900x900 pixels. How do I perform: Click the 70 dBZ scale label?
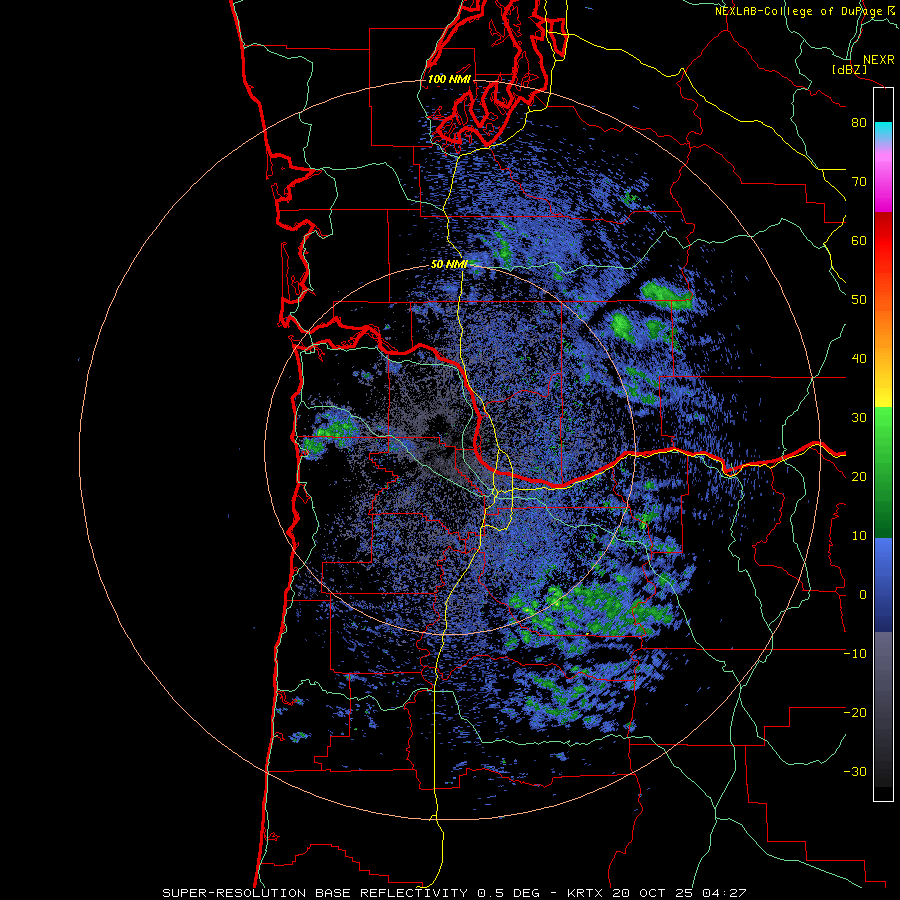(x=859, y=182)
